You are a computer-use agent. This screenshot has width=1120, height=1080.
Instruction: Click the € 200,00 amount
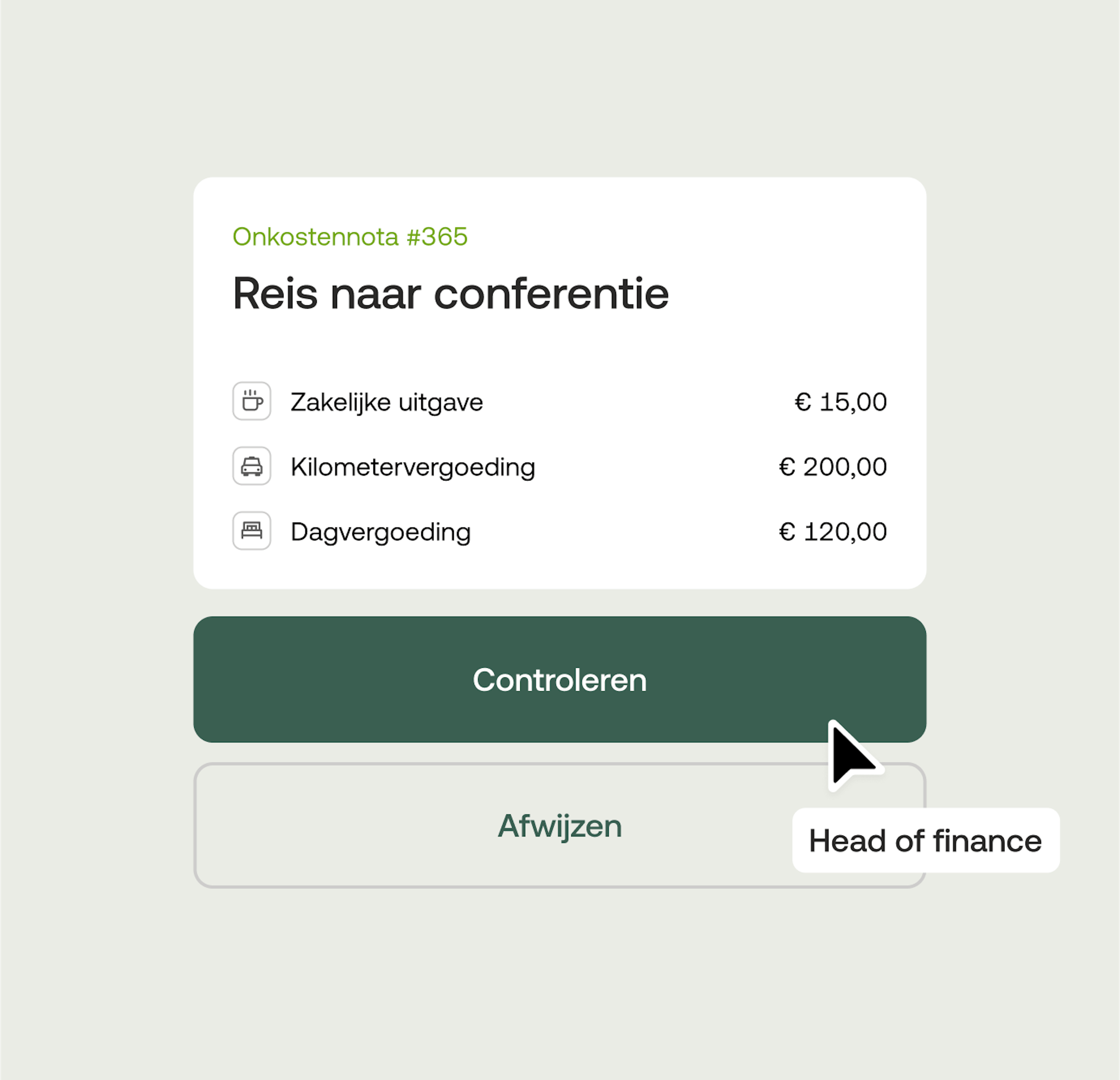click(833, 467)
